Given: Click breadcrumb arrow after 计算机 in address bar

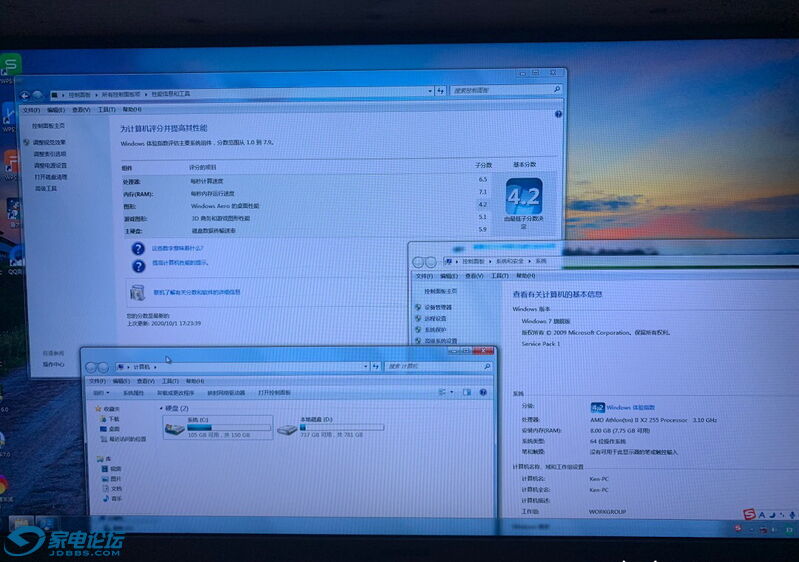Looking at the screenshot, I should coord(155,367).
